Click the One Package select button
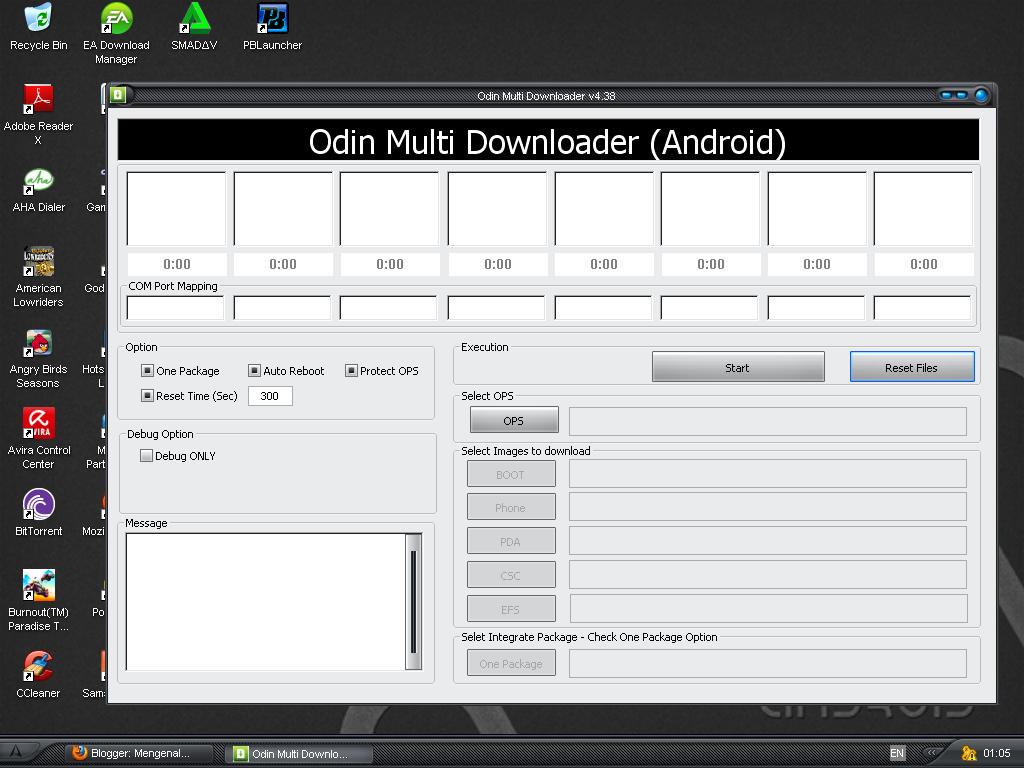 pos(511,663)
